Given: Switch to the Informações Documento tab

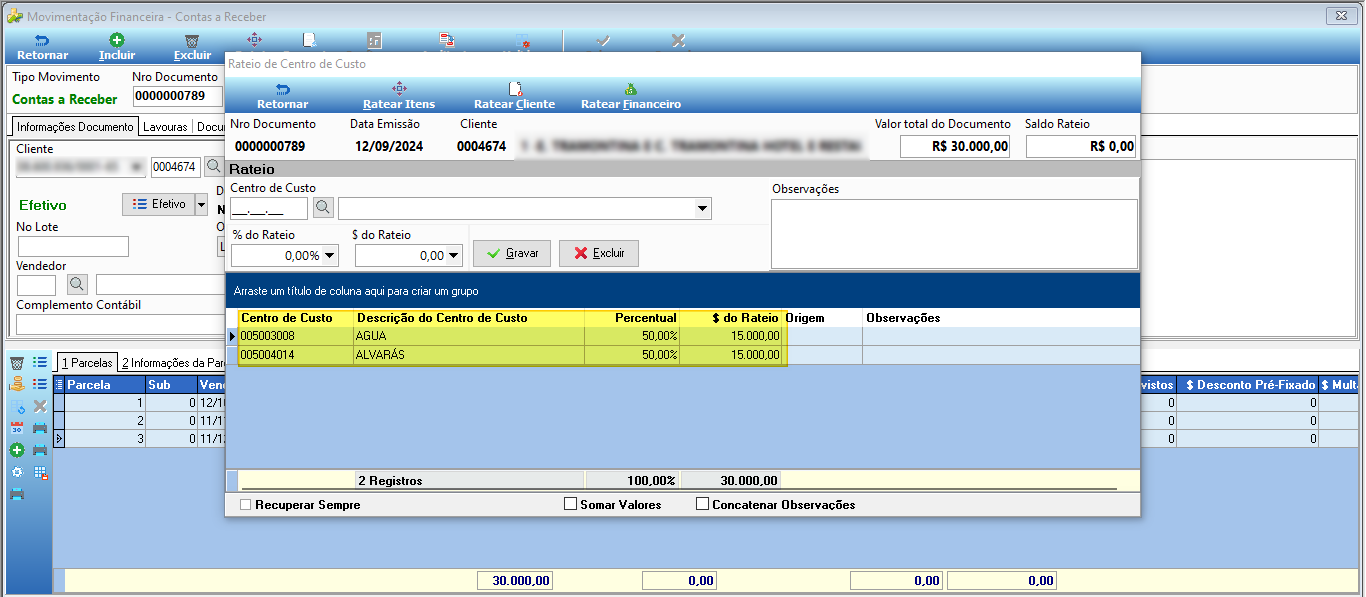Looking at the screenshot, I should (75, 127).
